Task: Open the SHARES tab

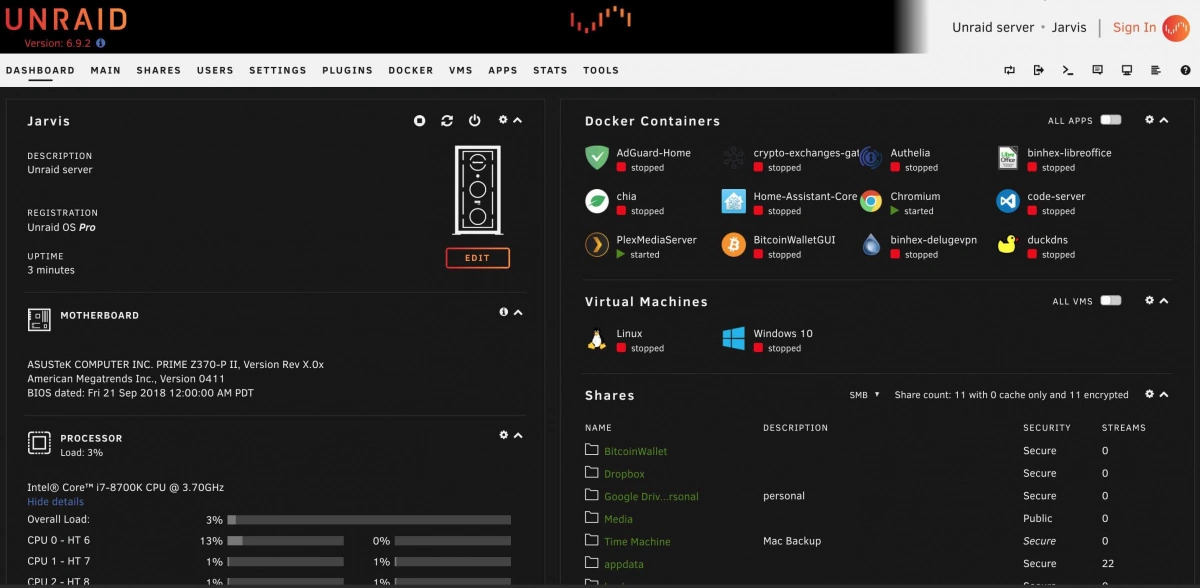Action: pos(159,71)
